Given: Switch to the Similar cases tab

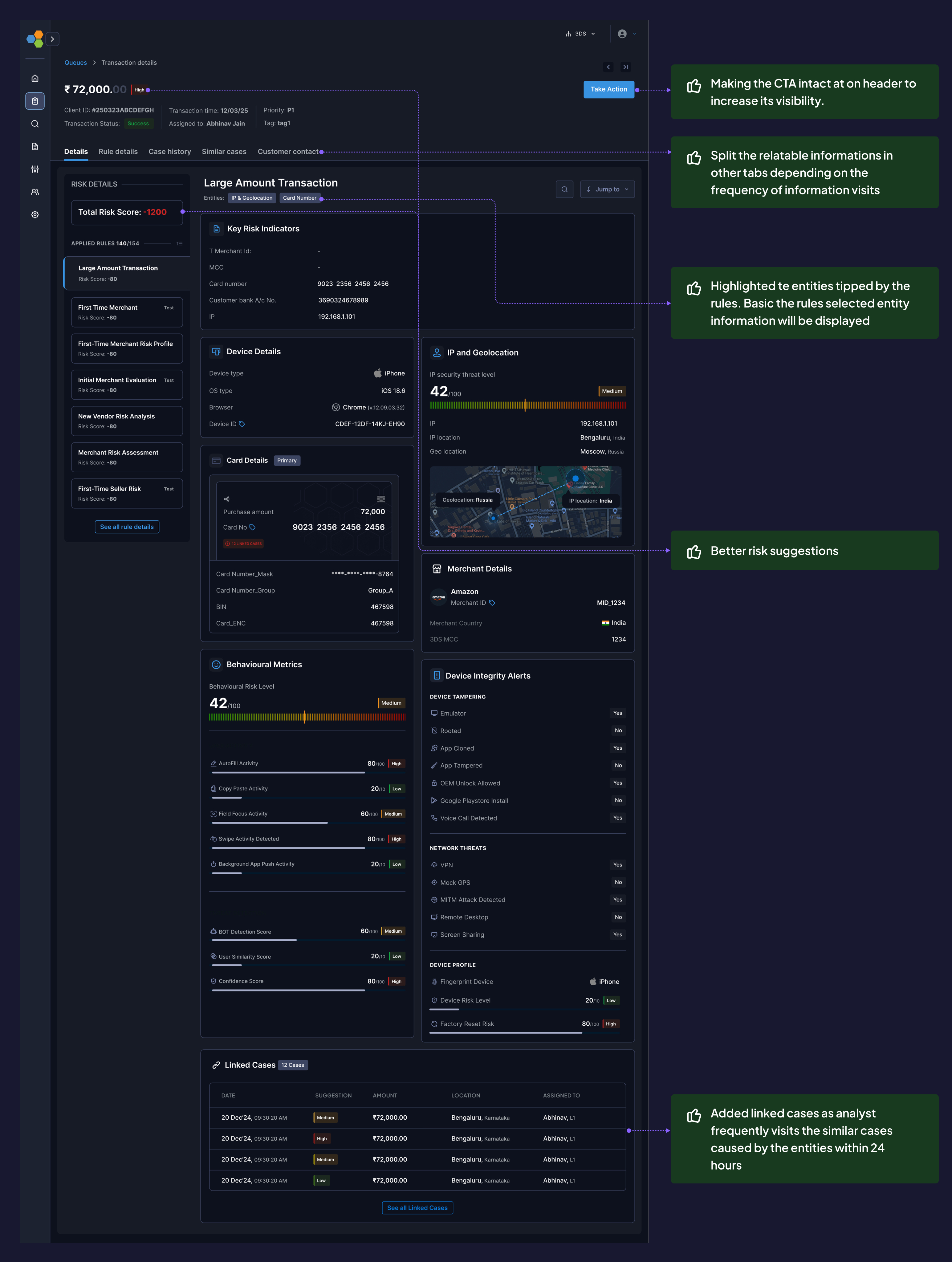Looking at the screenshot, I should click(224, 152).
